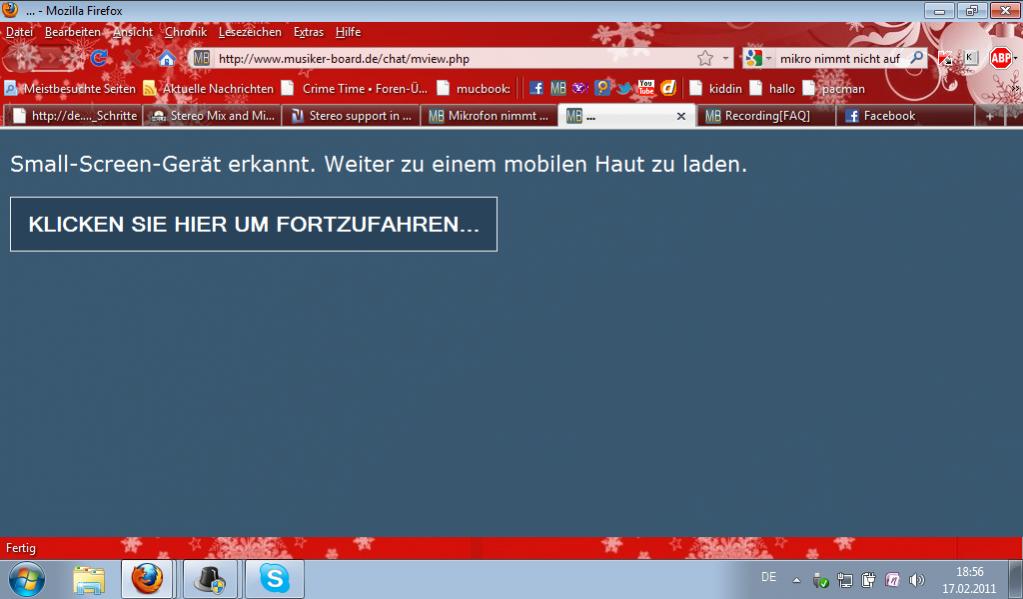Click the orange d bookmark icon
1023x599 pixels.
coord(668,88)
